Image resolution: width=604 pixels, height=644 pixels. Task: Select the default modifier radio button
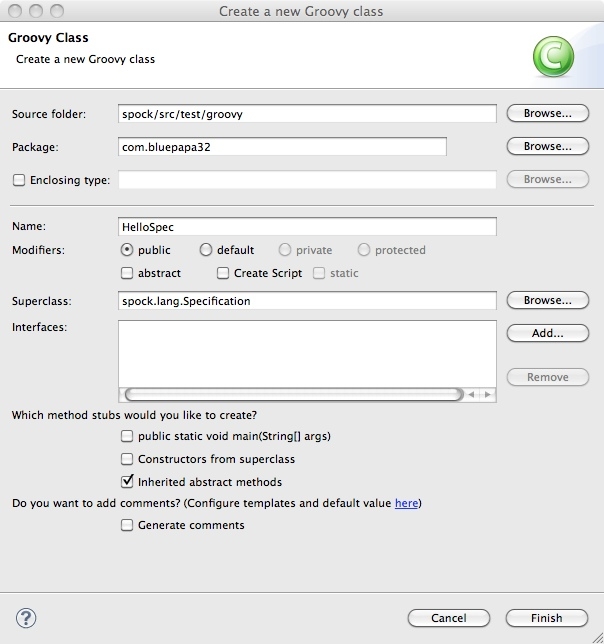(x=206, y=250)
